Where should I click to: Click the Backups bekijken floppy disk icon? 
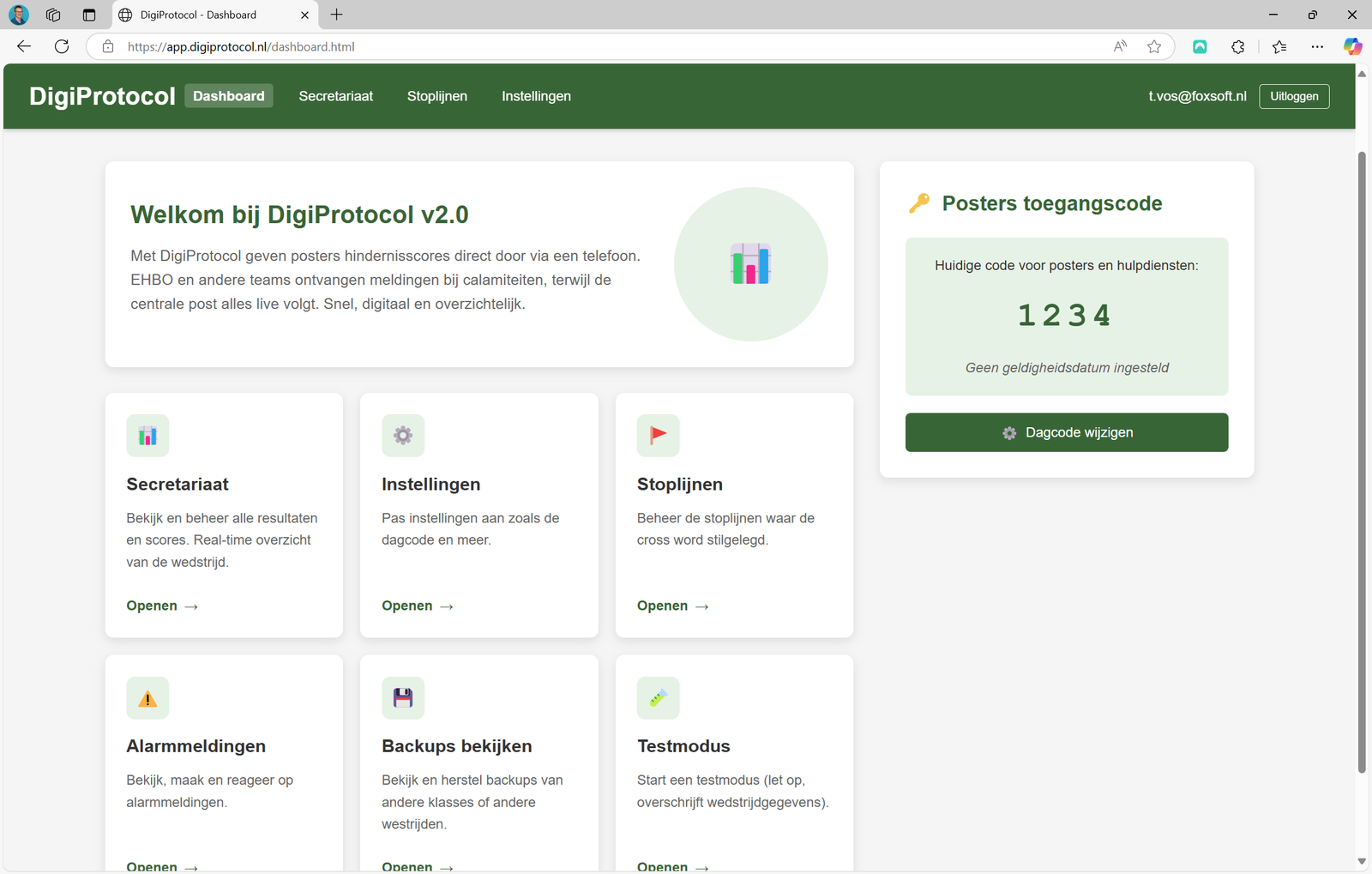coord(403,698)
